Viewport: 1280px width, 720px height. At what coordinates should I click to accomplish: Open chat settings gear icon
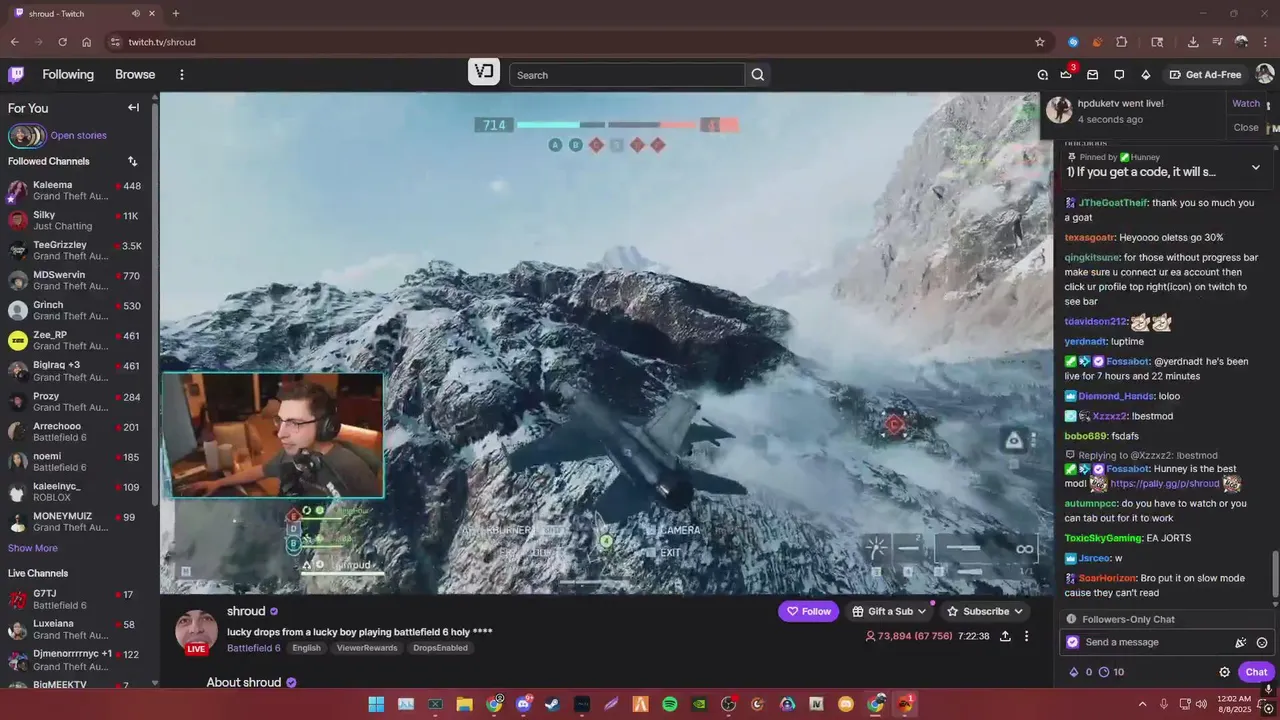pos(1224,672)
